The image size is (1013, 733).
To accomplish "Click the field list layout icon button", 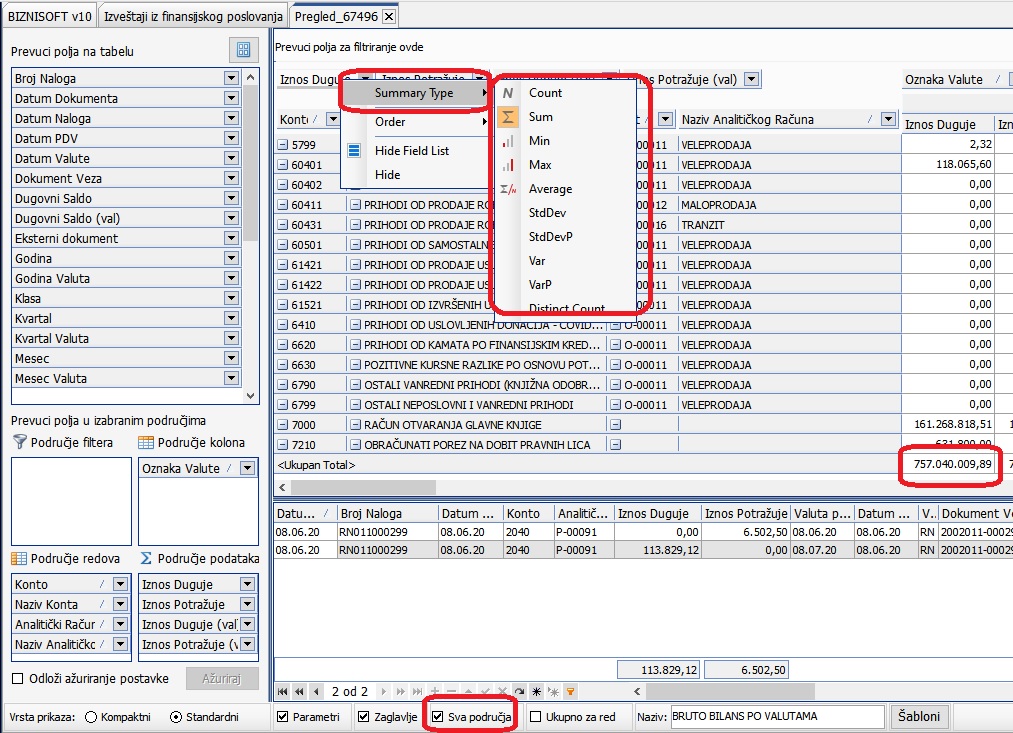I will click(x=244, y=50).
